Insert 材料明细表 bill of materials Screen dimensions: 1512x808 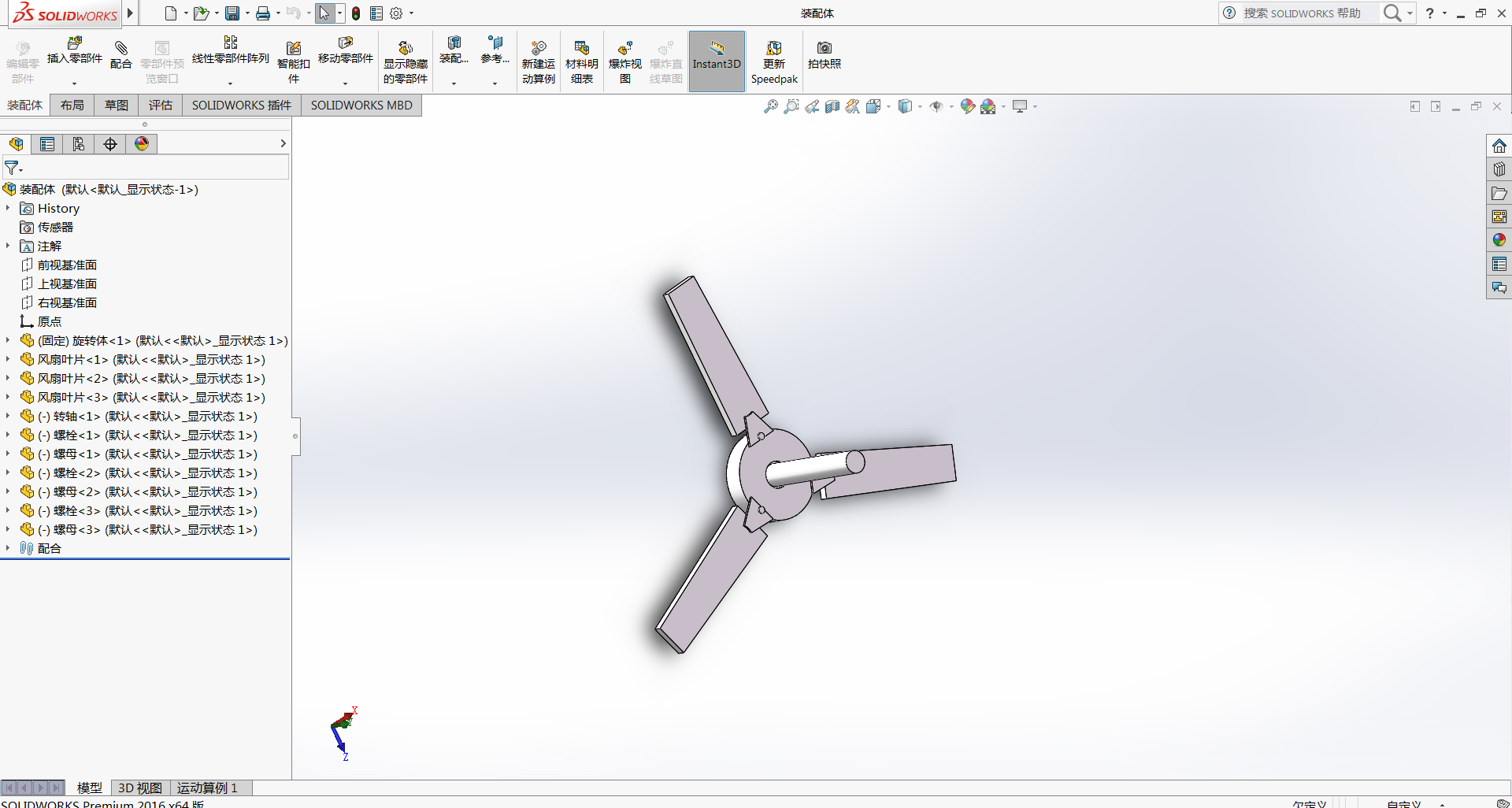point(582,61)
